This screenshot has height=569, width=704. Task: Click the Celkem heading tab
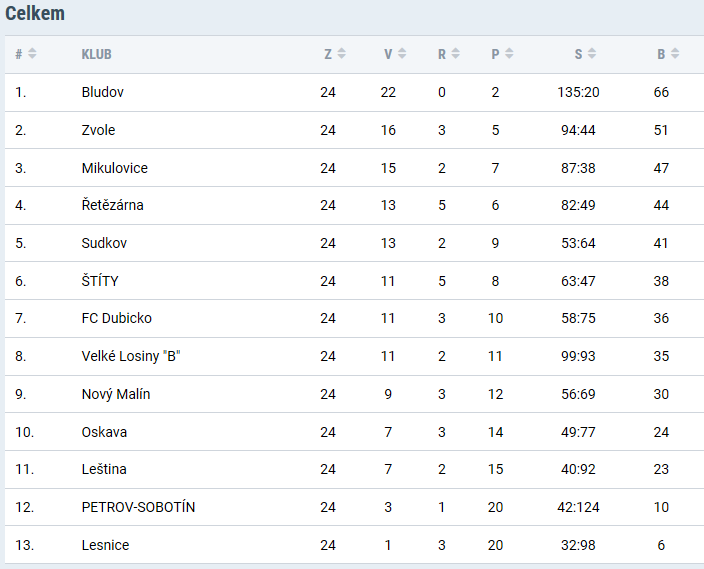click(x=35, y=13)
